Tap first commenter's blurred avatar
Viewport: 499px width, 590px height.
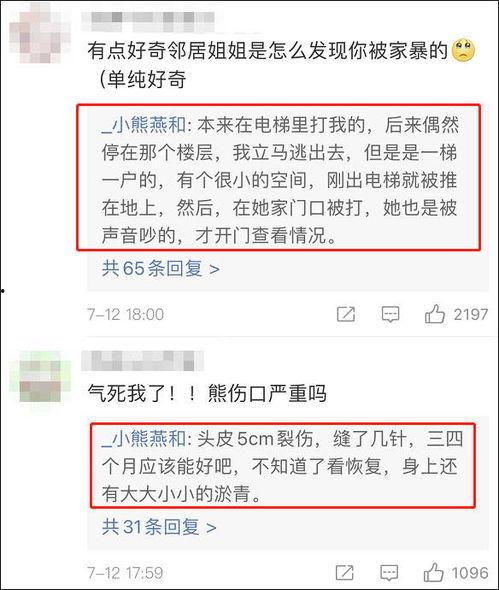(x=40, y=33)
